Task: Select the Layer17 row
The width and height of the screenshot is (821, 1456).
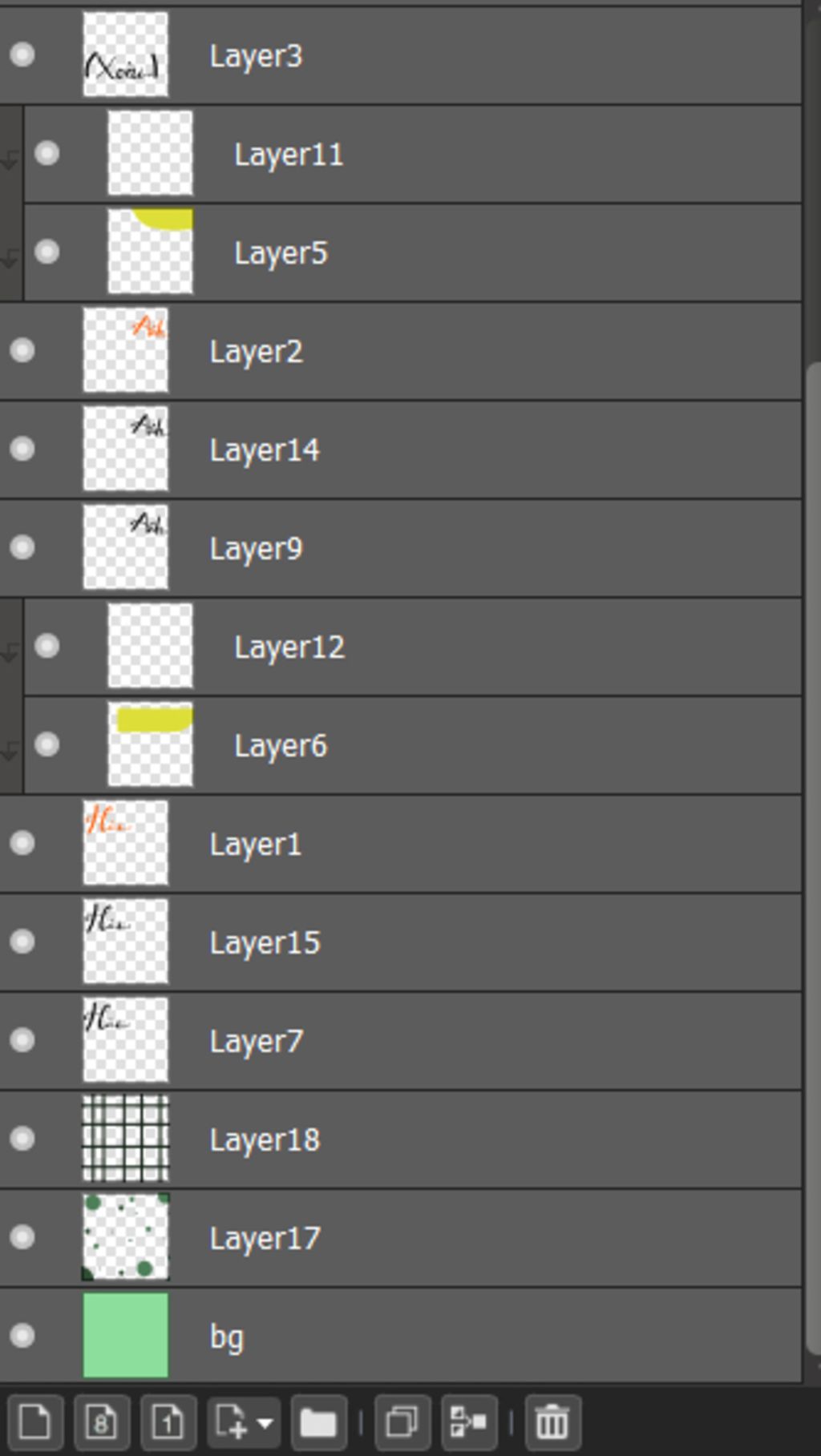Action: click(401, 1238)
